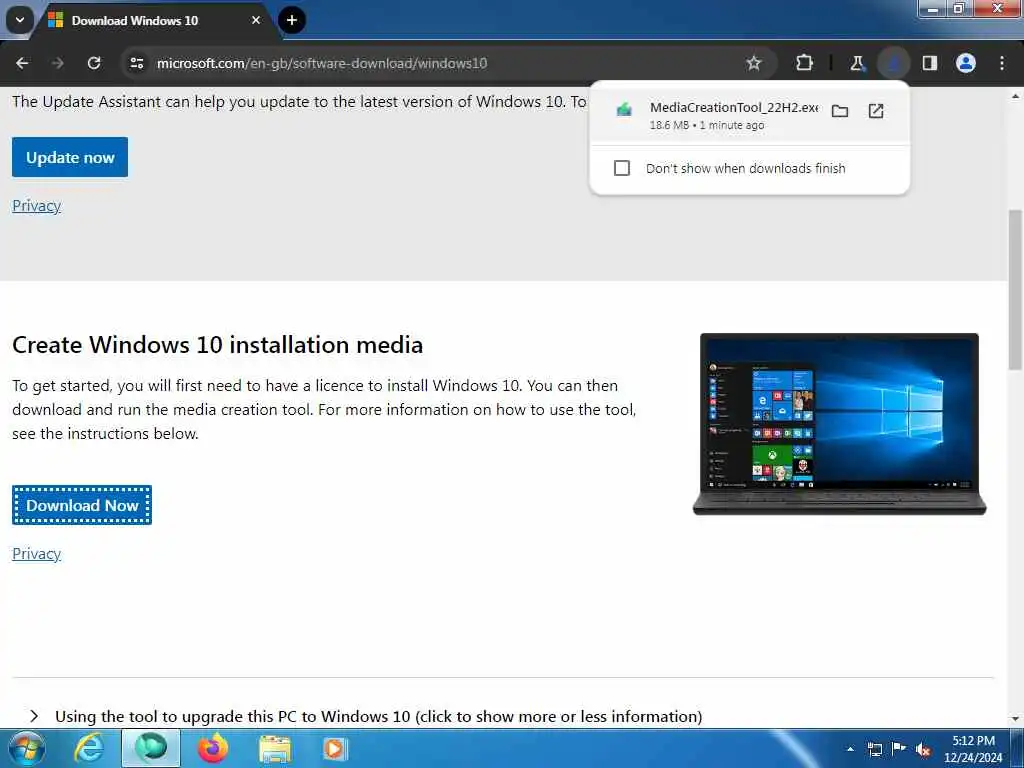Screen dimensions: 1024x768
Task: Open the media player taskbar icon
Action: click(x=335, y=748)
